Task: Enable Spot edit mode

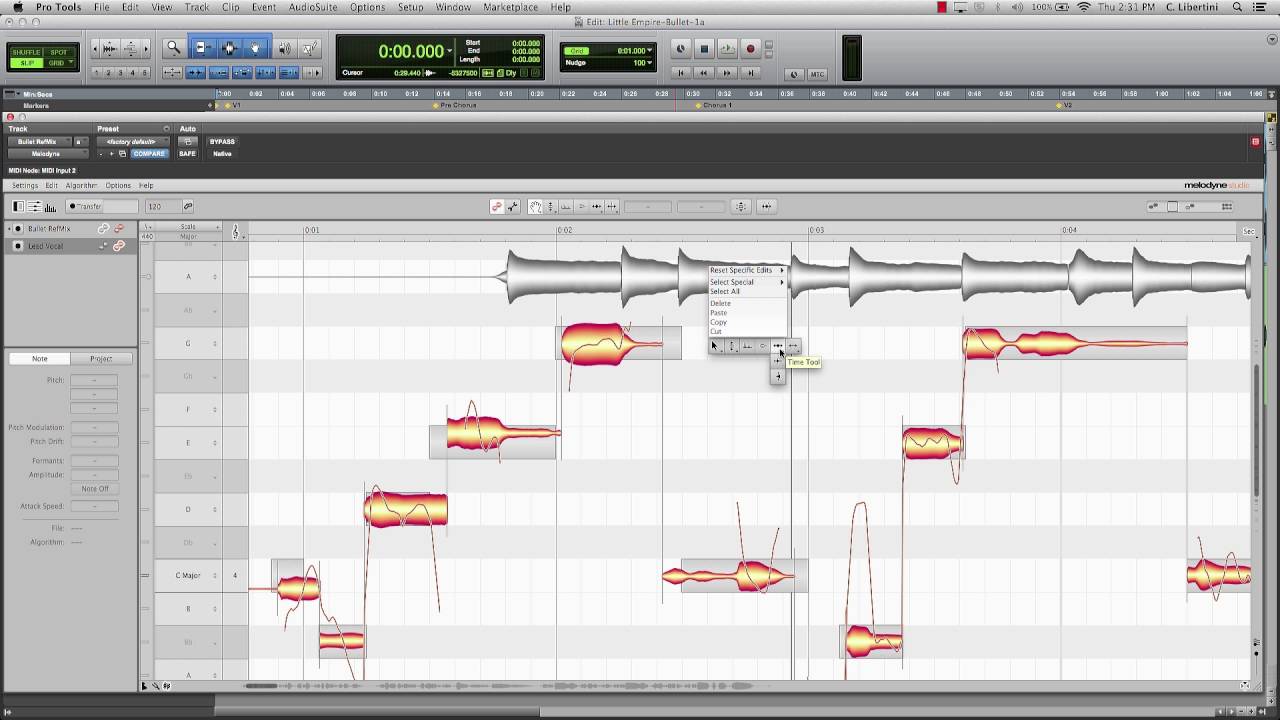Action: click(59, 52)
